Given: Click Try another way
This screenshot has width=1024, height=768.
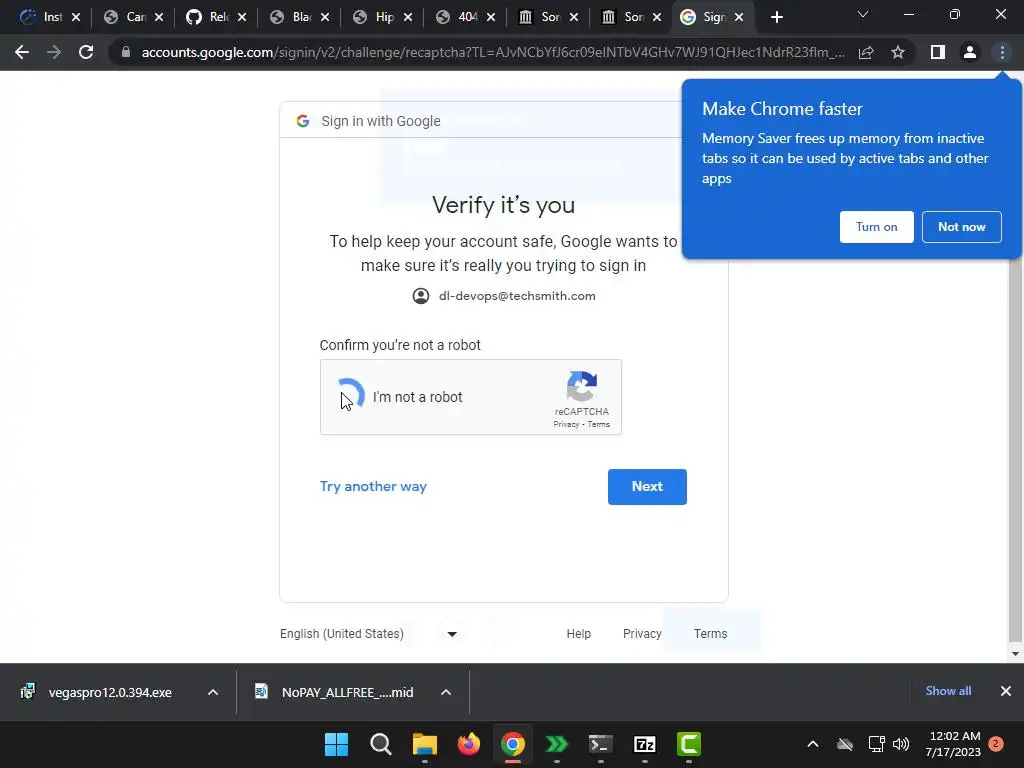Looking at the screenshot, I should pyautogui.click(x=373, y=487).
